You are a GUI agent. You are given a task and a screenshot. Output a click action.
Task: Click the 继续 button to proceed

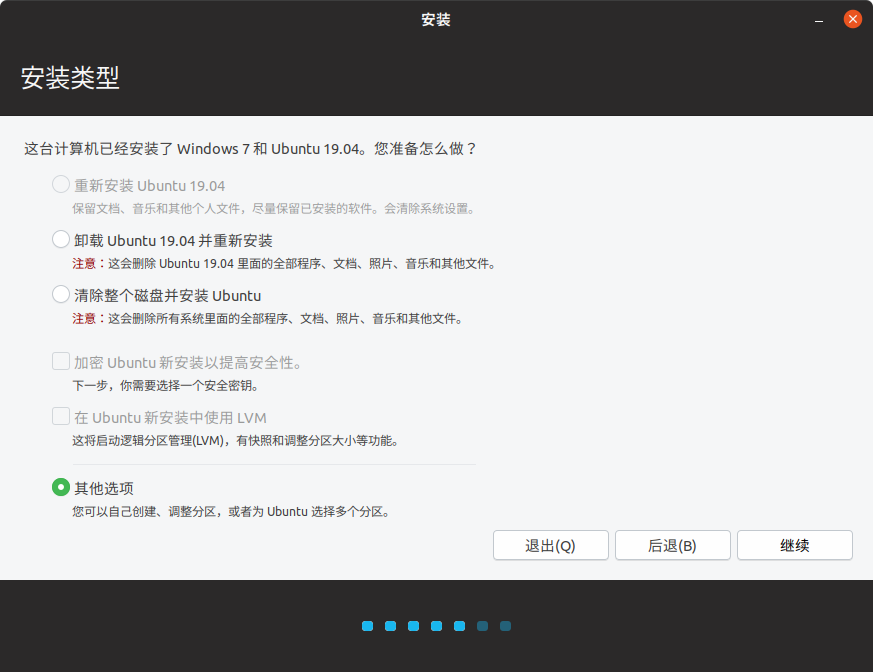click(794, 545)
